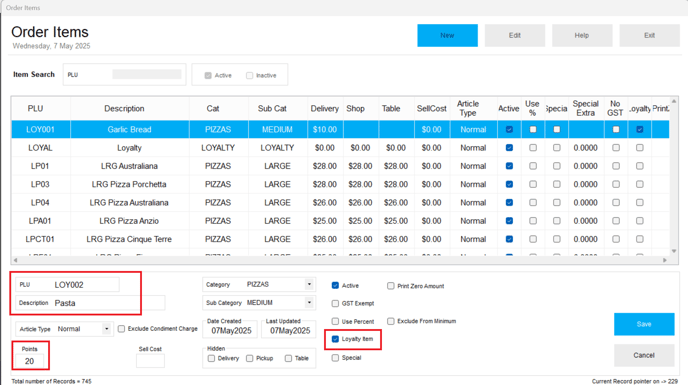The width and height of the screenshot is (688, 385).
Task: Click the SellCost column header
Action: pyautogui.click(x=431, y=108)
